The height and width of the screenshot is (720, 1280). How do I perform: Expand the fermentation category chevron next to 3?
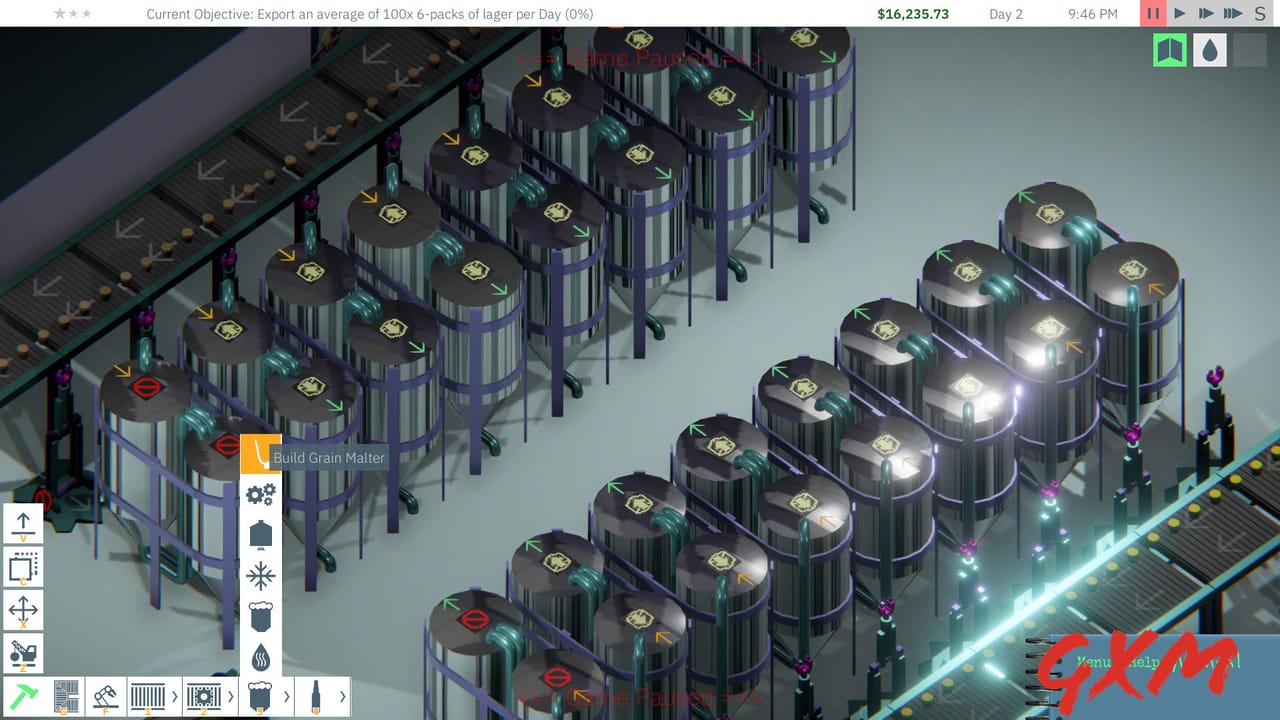287,695
